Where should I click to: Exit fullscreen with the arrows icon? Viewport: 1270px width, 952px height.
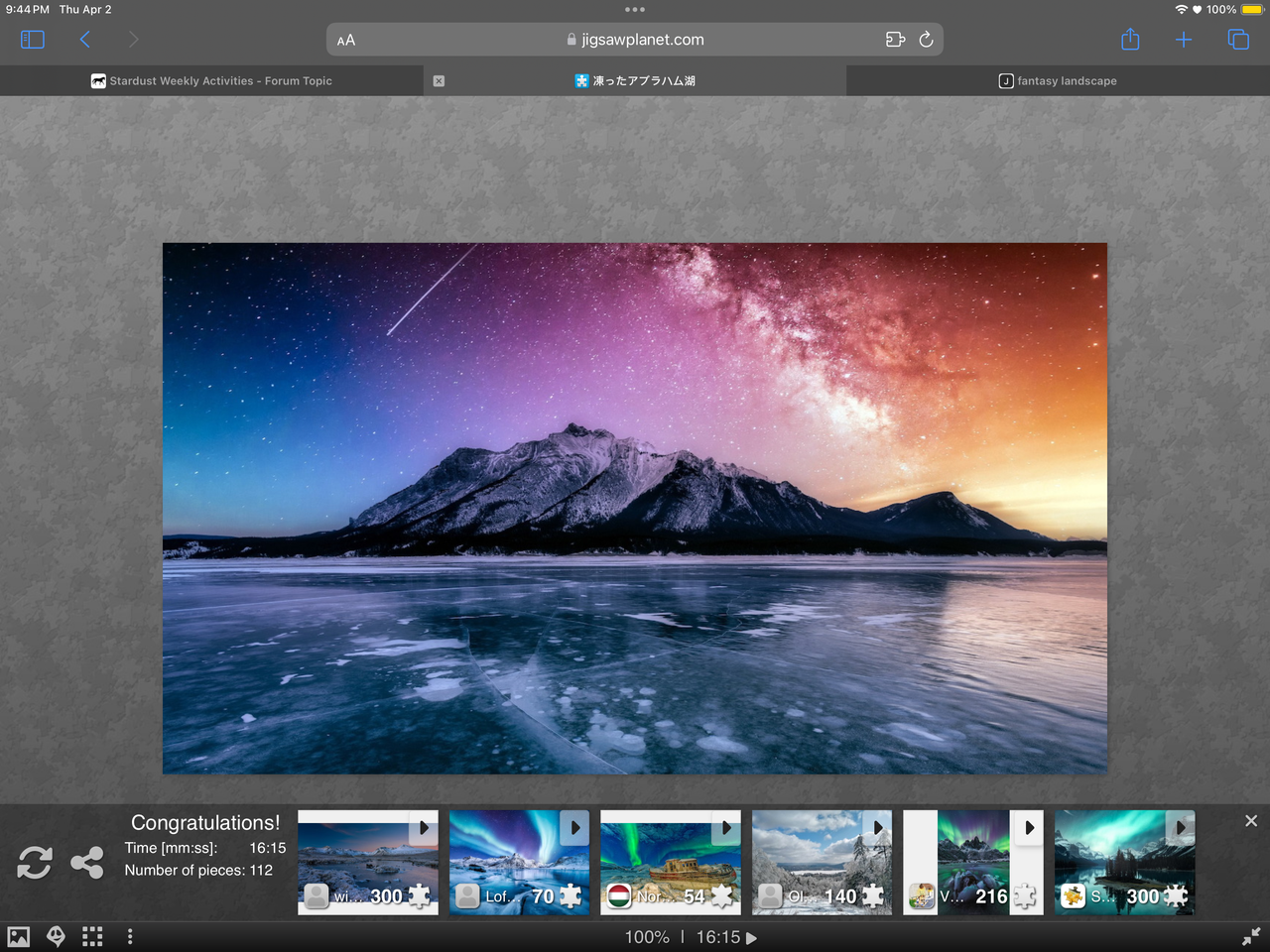click(x=1251, y=936)
